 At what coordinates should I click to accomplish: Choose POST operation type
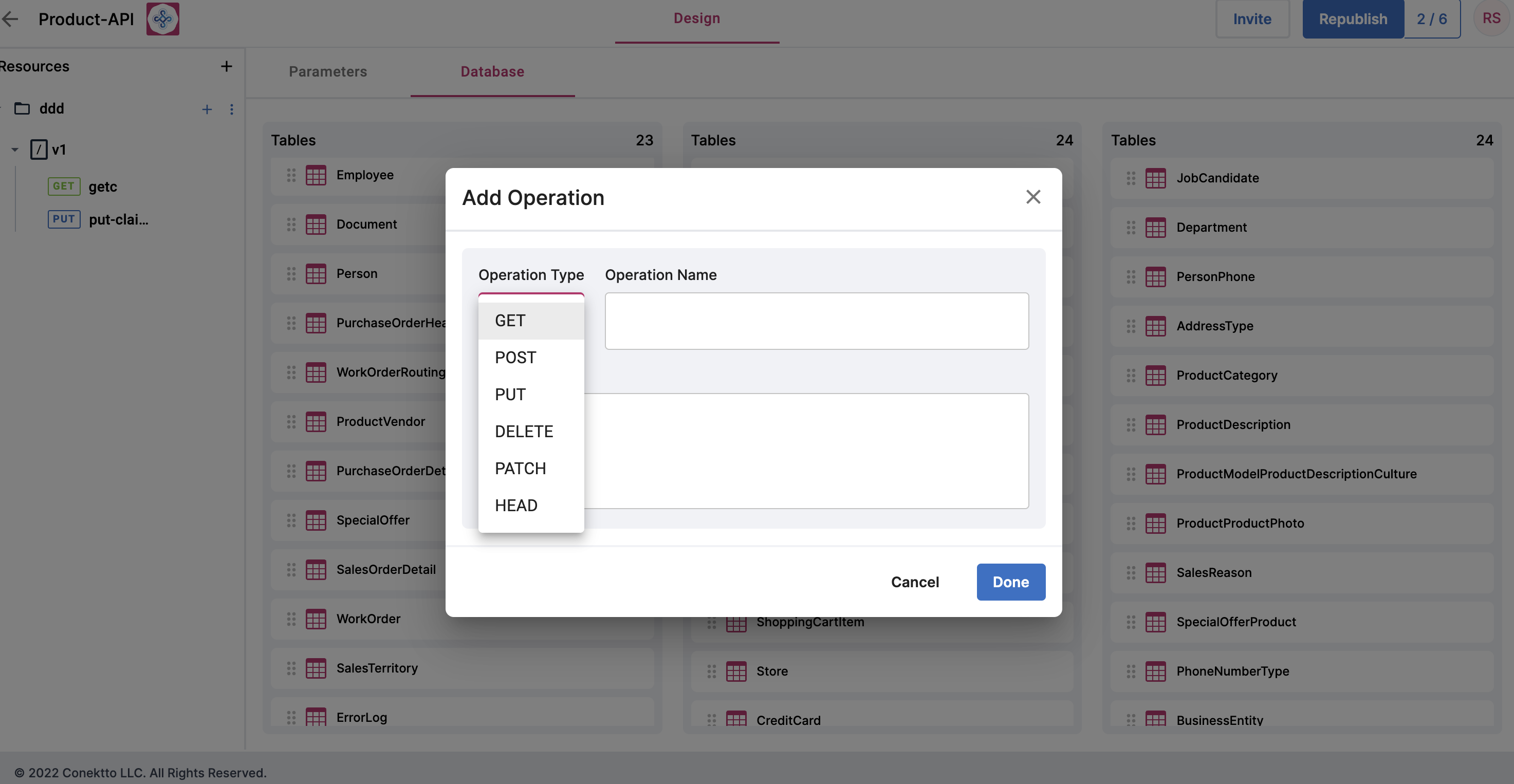tap(531, 358)
